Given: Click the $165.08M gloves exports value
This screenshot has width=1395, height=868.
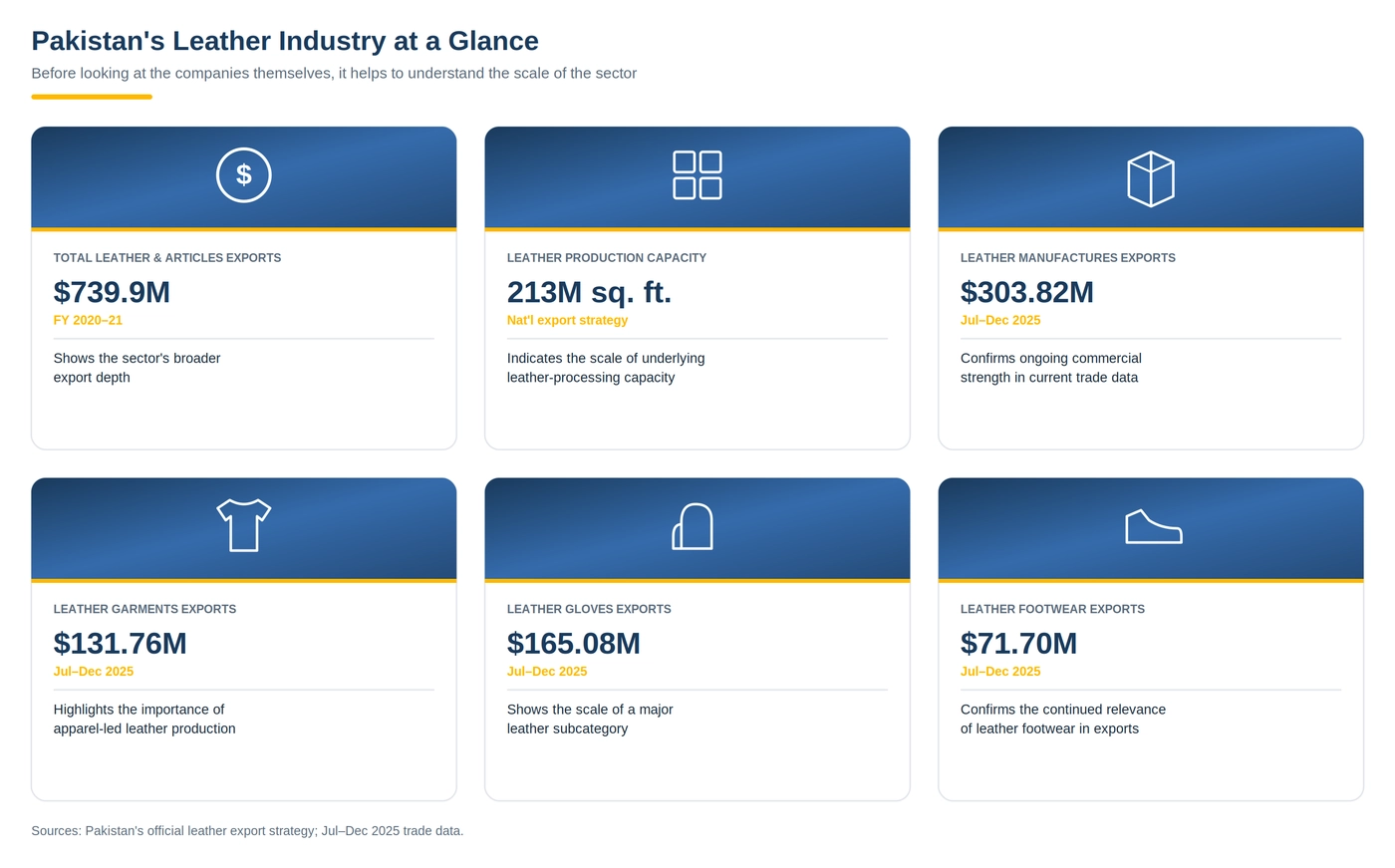Looking at the screenshot, I should tap(573, 643).
